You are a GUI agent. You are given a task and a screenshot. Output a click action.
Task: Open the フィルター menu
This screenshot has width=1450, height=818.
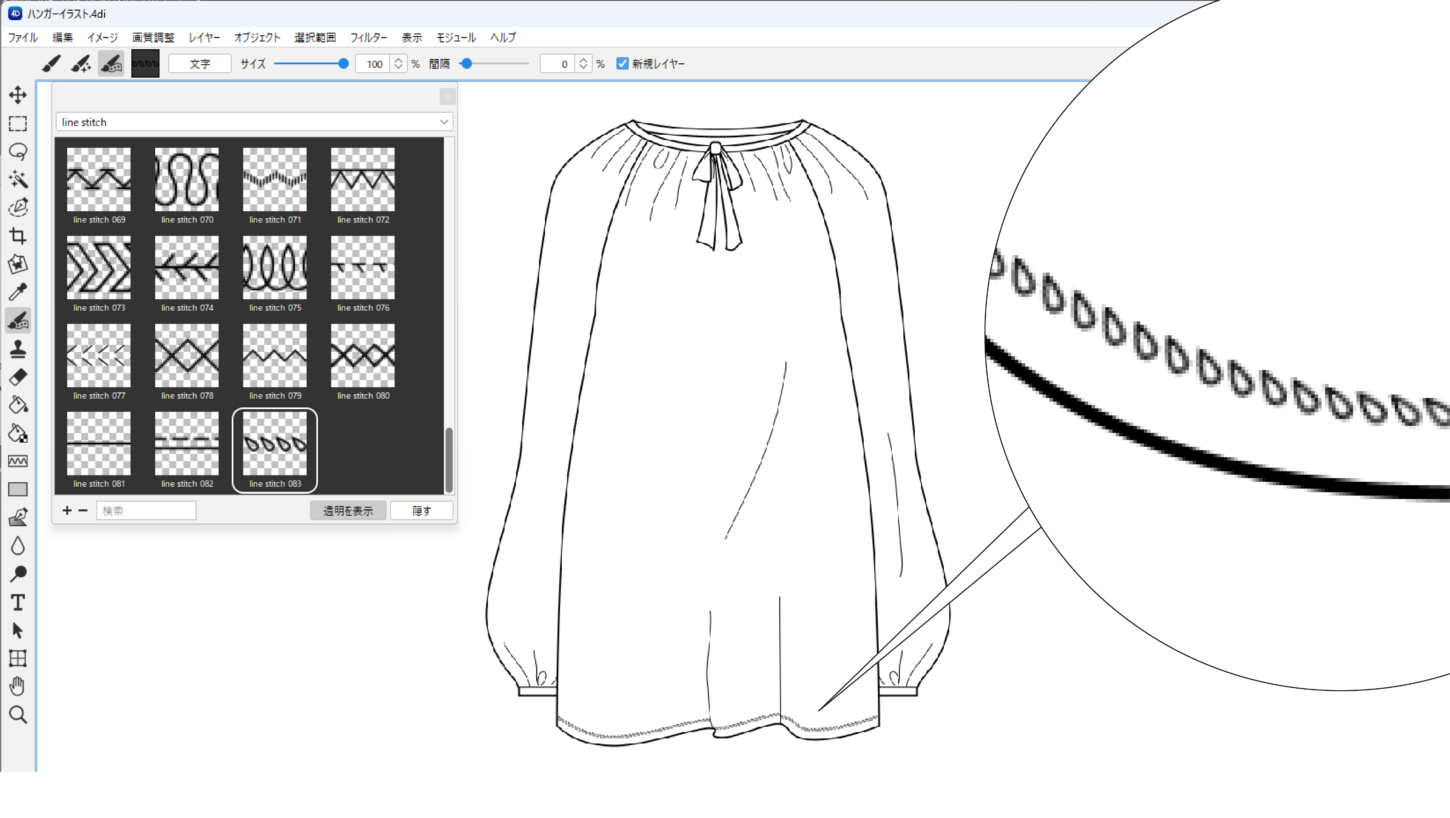point(369,37)
